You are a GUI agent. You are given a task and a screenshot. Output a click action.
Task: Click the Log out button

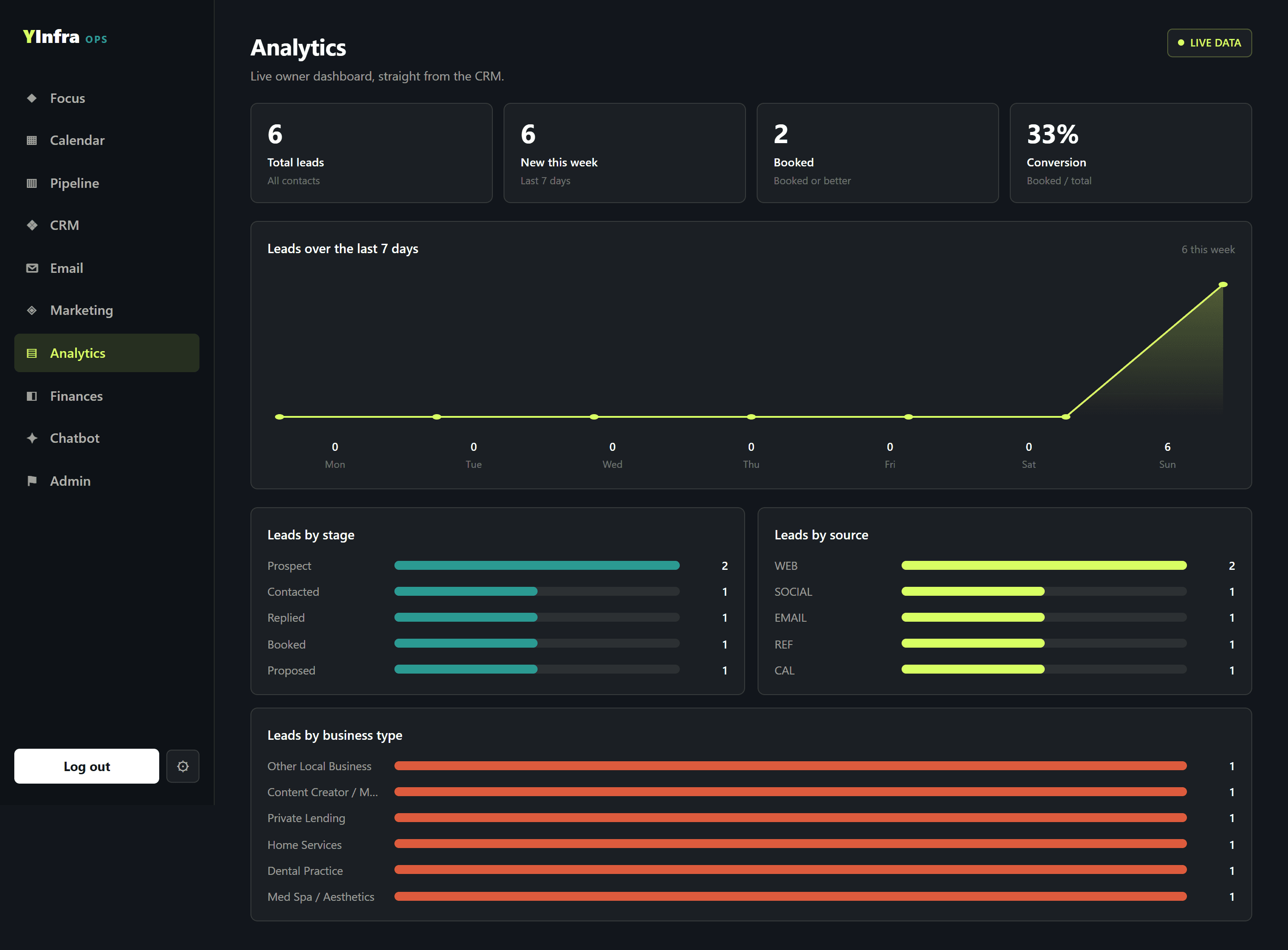[87, 766]
